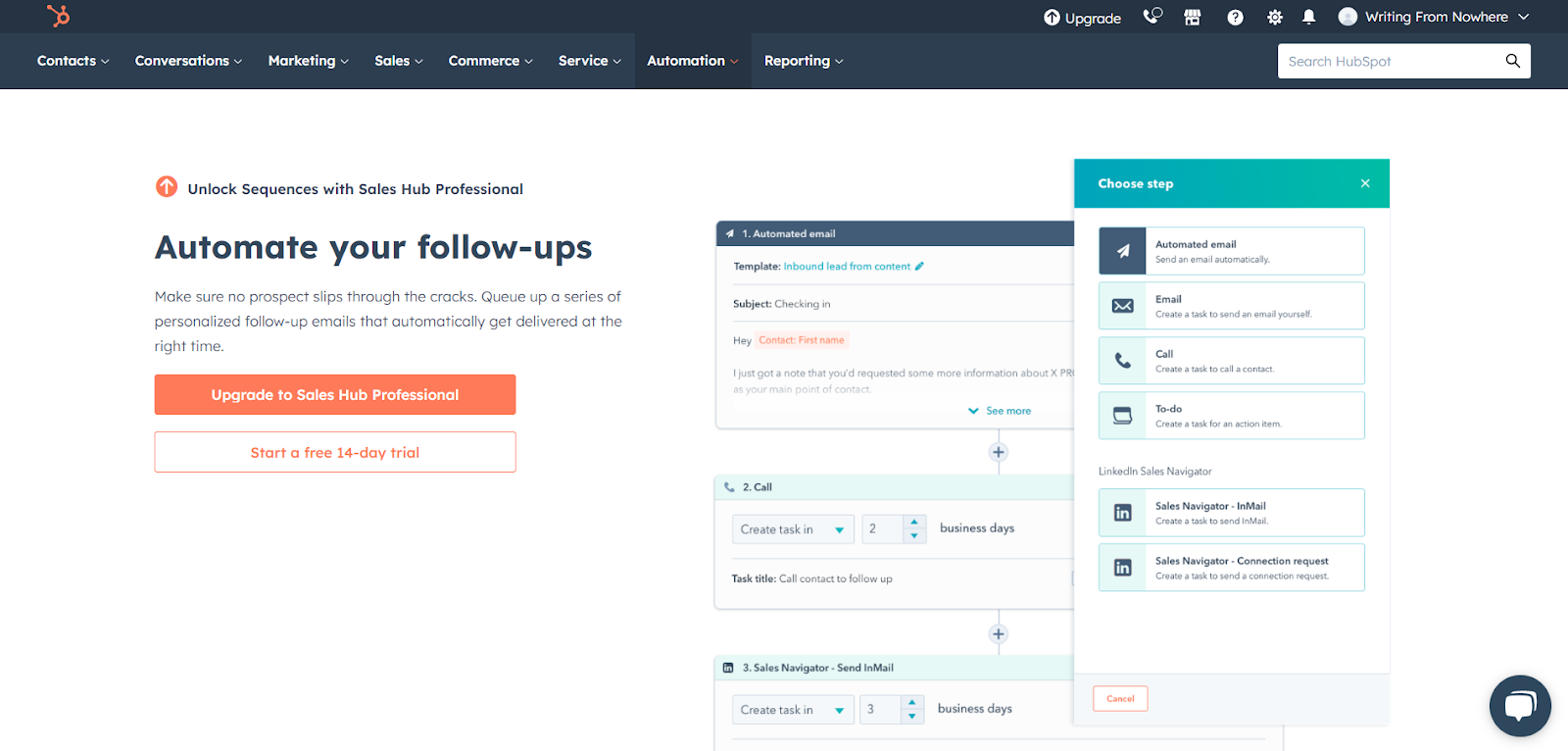Select Sales Navigator - Connection request option
This screenshot has height=751, width=1568.
(1232, 568)
